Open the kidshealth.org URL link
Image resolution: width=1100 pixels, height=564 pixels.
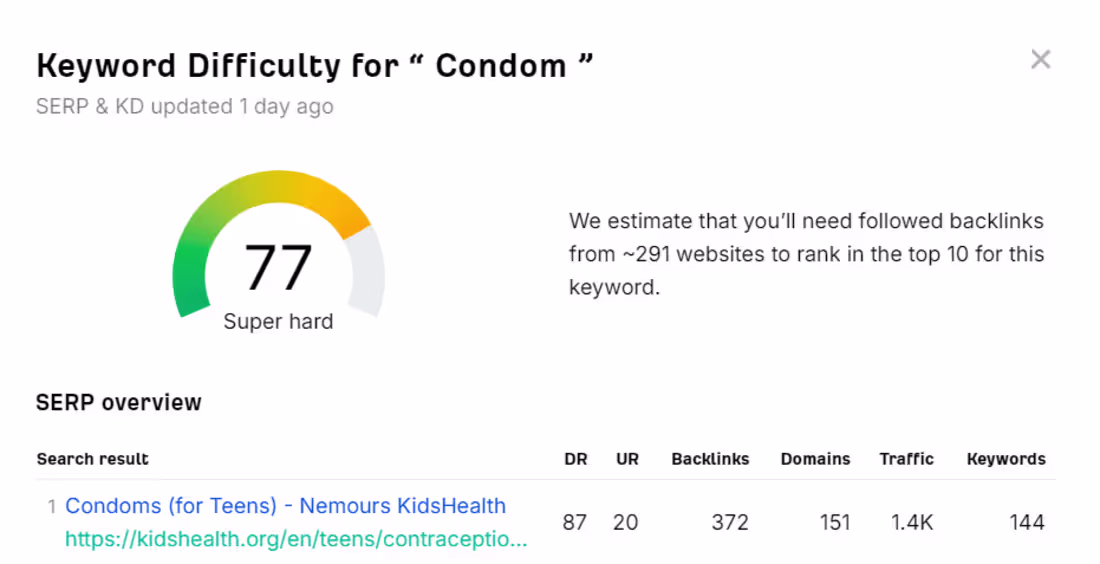pos(295,540)
